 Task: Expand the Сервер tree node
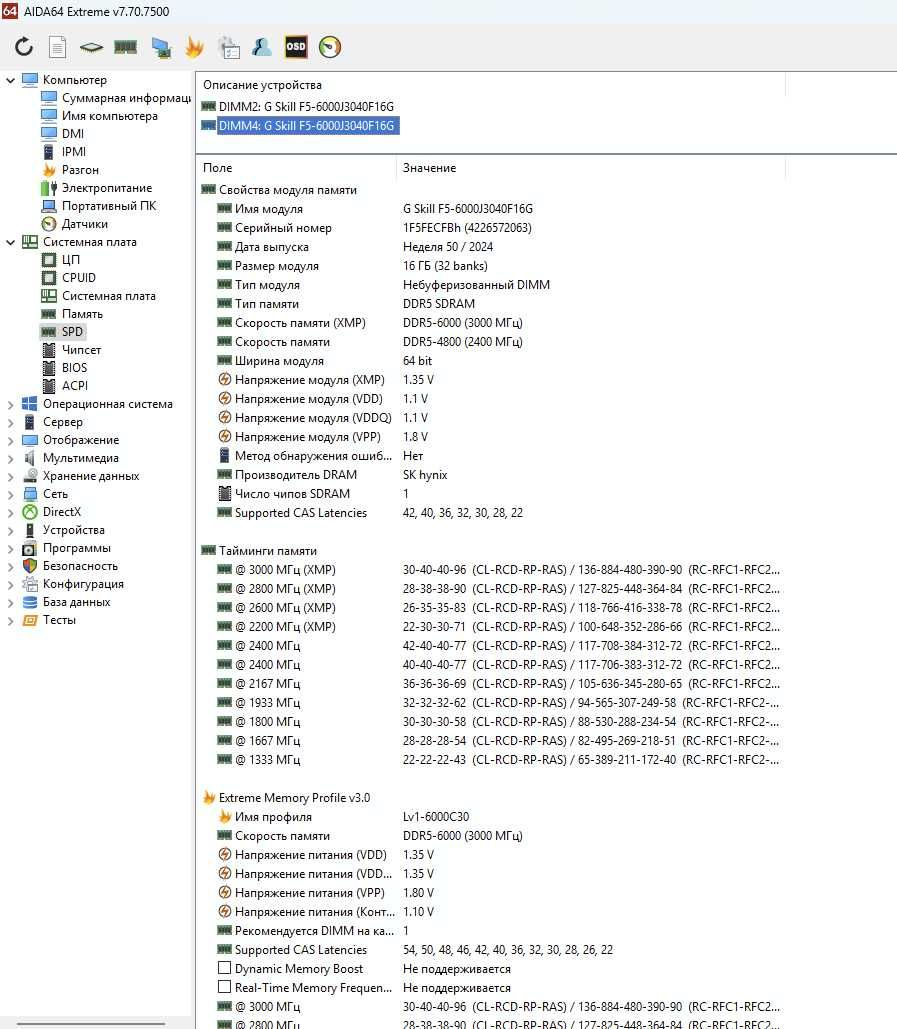coord(10,423)
